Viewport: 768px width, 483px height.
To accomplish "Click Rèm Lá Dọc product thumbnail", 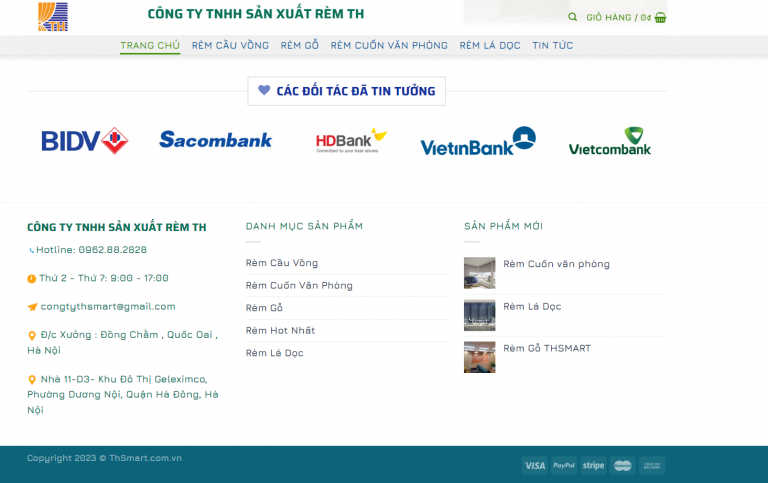I will [480, 315].
